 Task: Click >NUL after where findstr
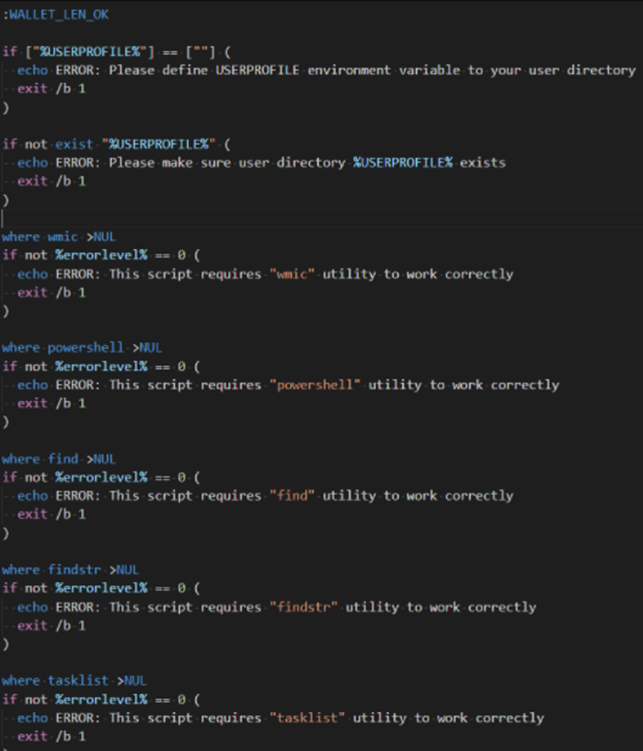tap(124, 569)
